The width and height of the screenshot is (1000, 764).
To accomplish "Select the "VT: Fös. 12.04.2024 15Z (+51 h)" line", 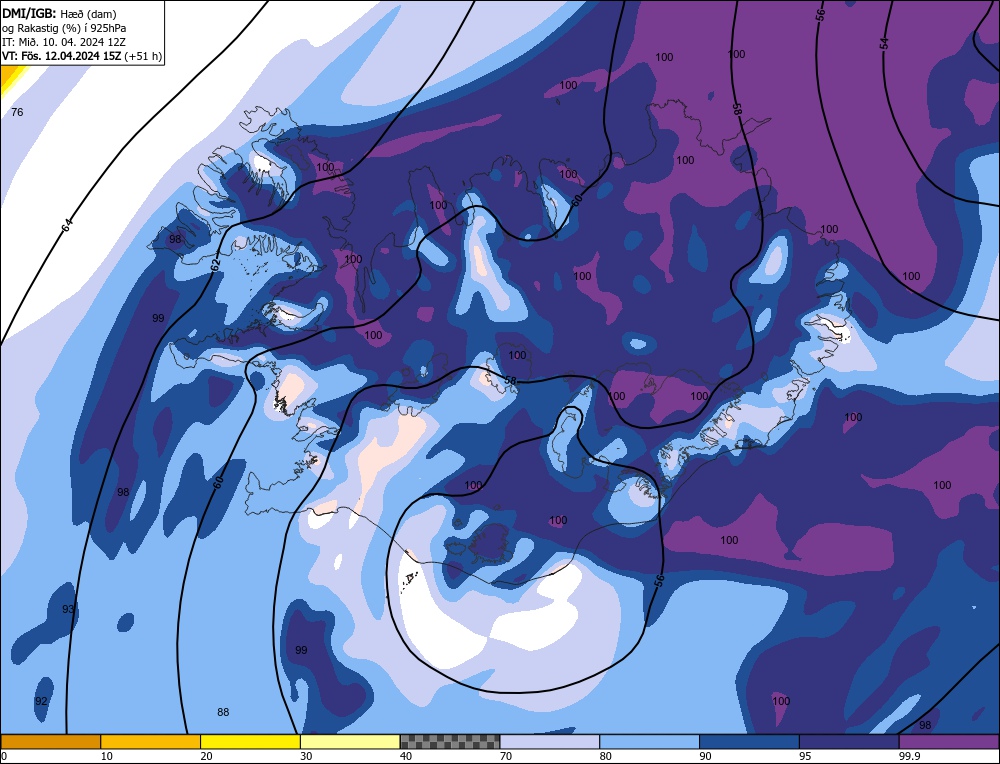I will tap(82, 56).
